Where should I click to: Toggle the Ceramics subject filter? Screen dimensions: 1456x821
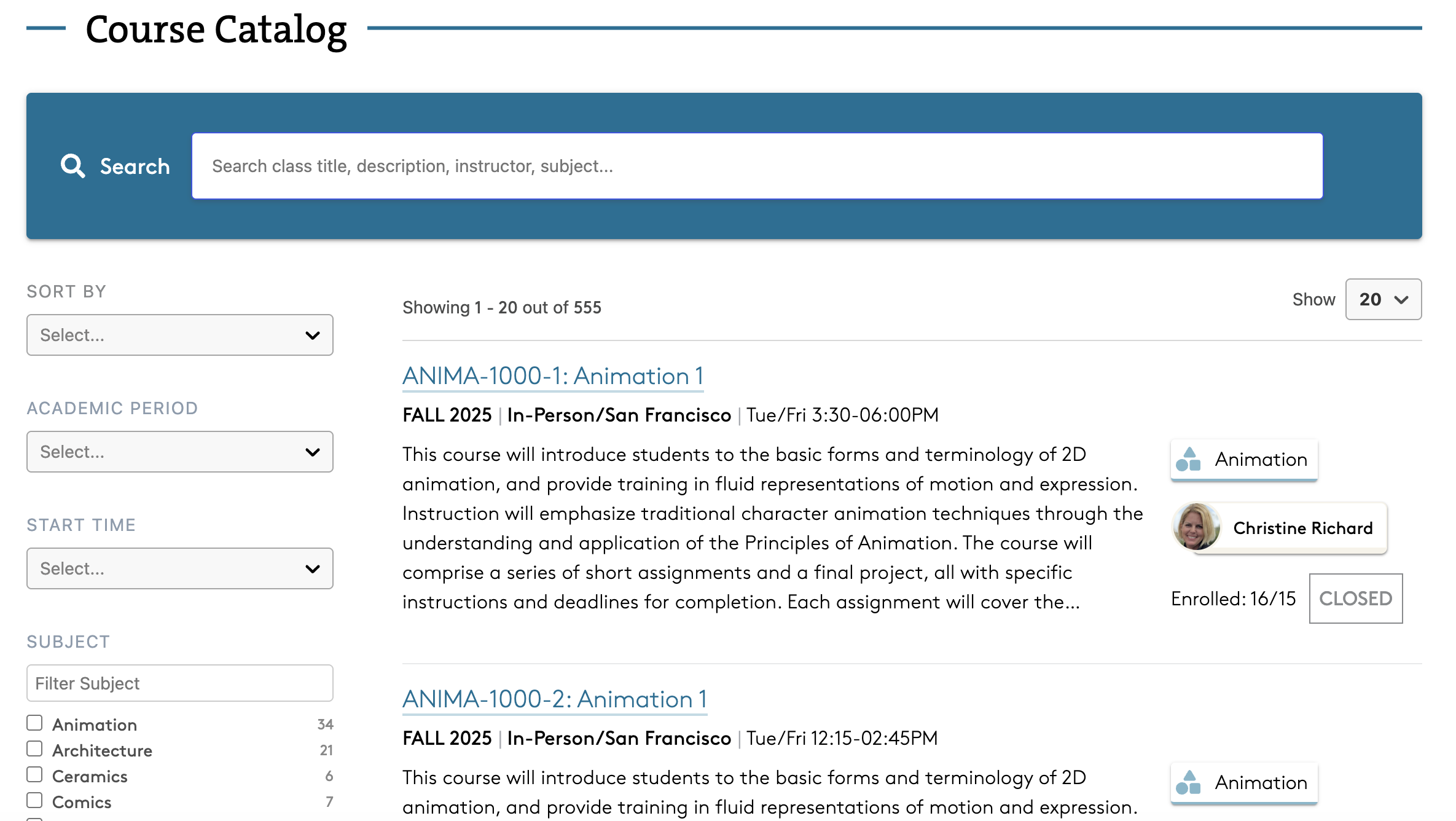(x=35, y=775)
